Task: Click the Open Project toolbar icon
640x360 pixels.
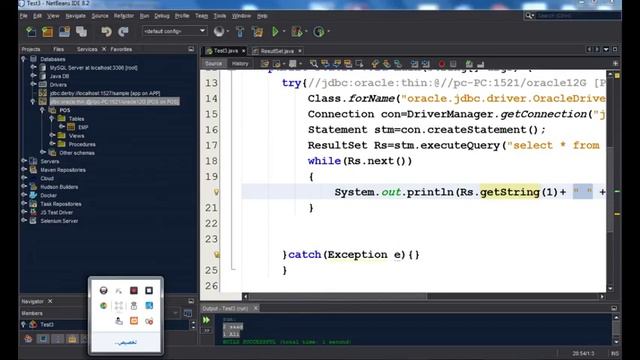Action: [64, 31]
